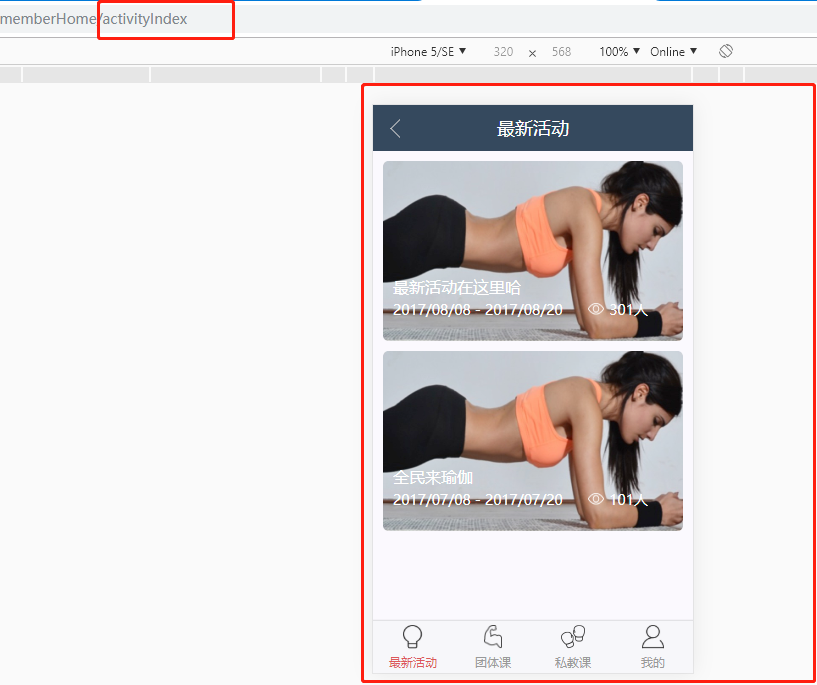
Task: Switch to the 团体课 tab label
Action: click(x=493, y=663)
